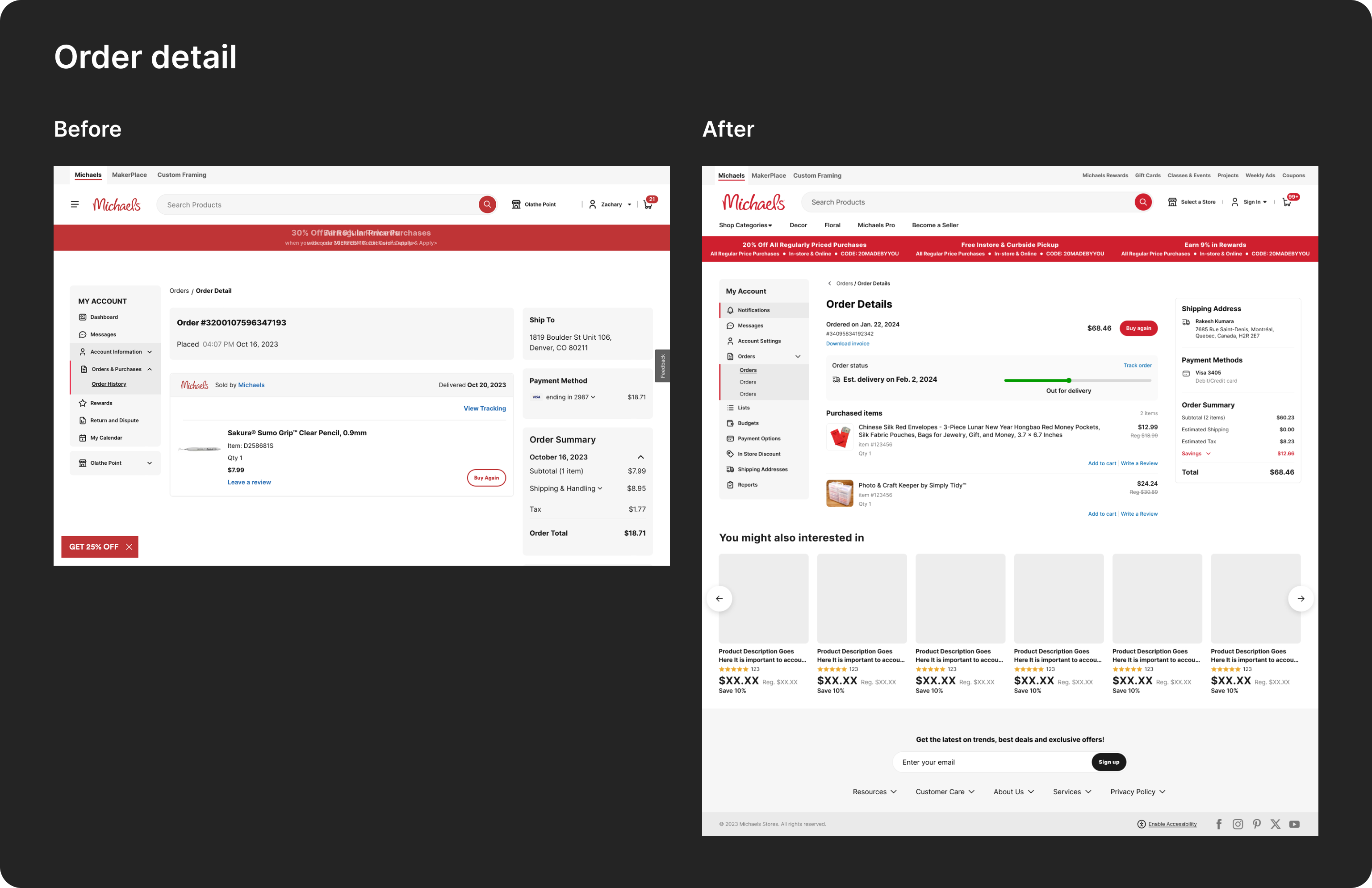Expand Customer Care footer menu
The image size is (1372, 888).
pyautogui.click(x=945, y=792)
